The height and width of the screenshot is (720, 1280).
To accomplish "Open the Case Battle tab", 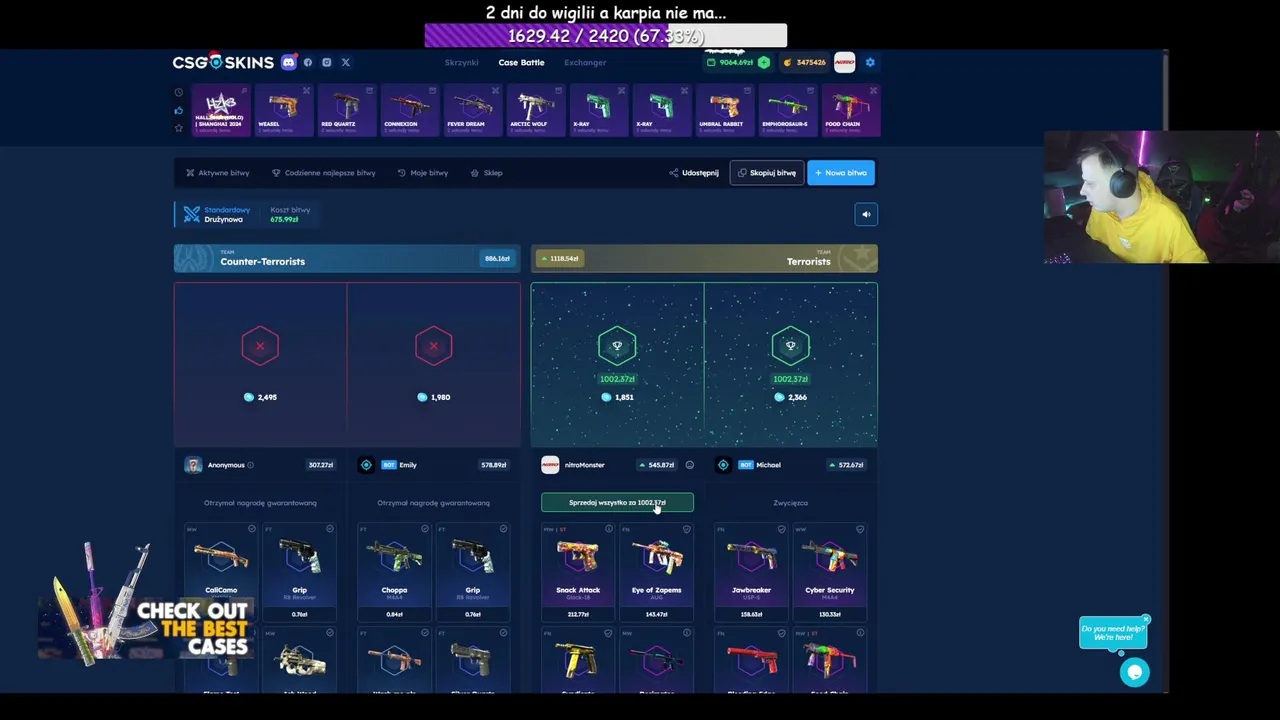I will (521, 62).
